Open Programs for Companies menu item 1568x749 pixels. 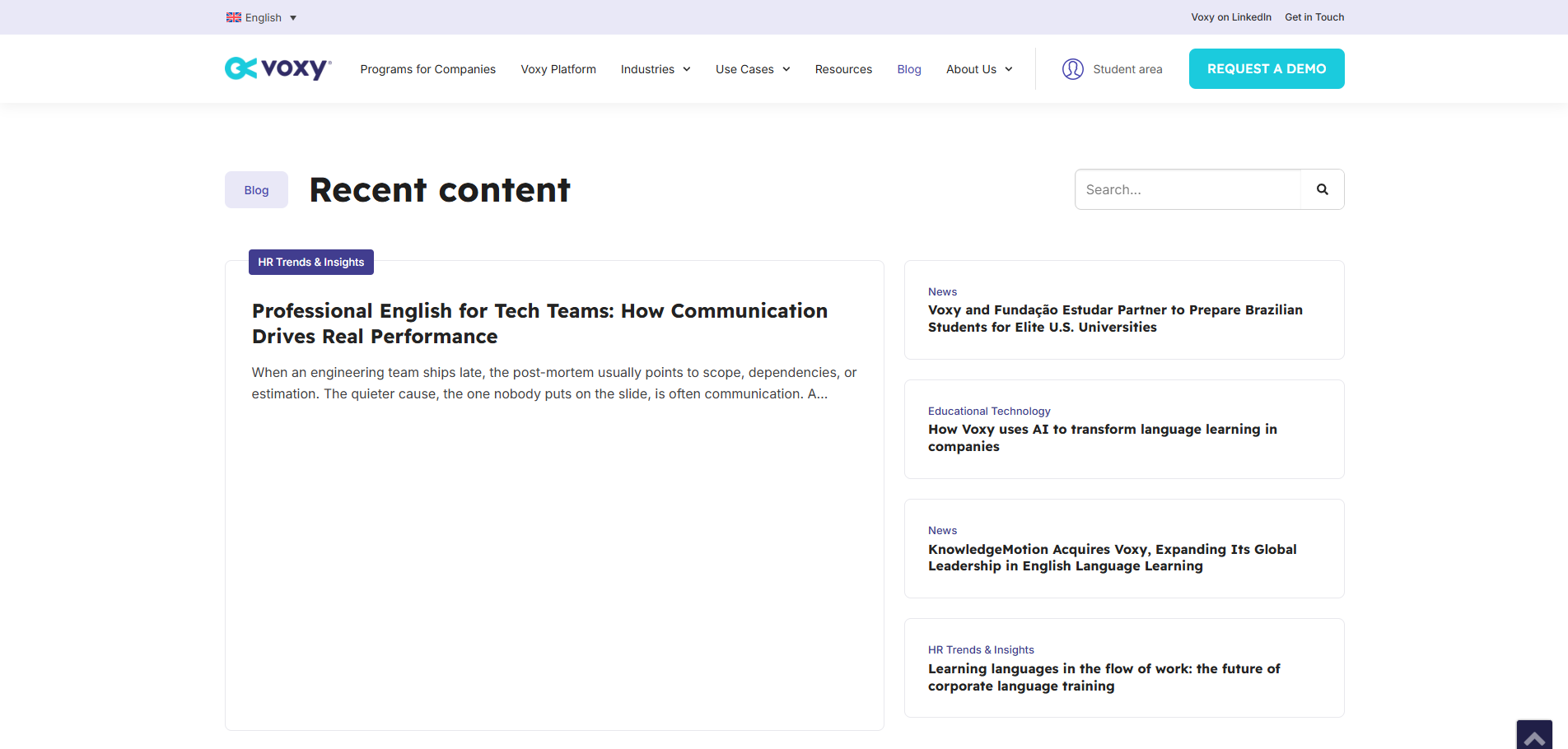point(427,69)
